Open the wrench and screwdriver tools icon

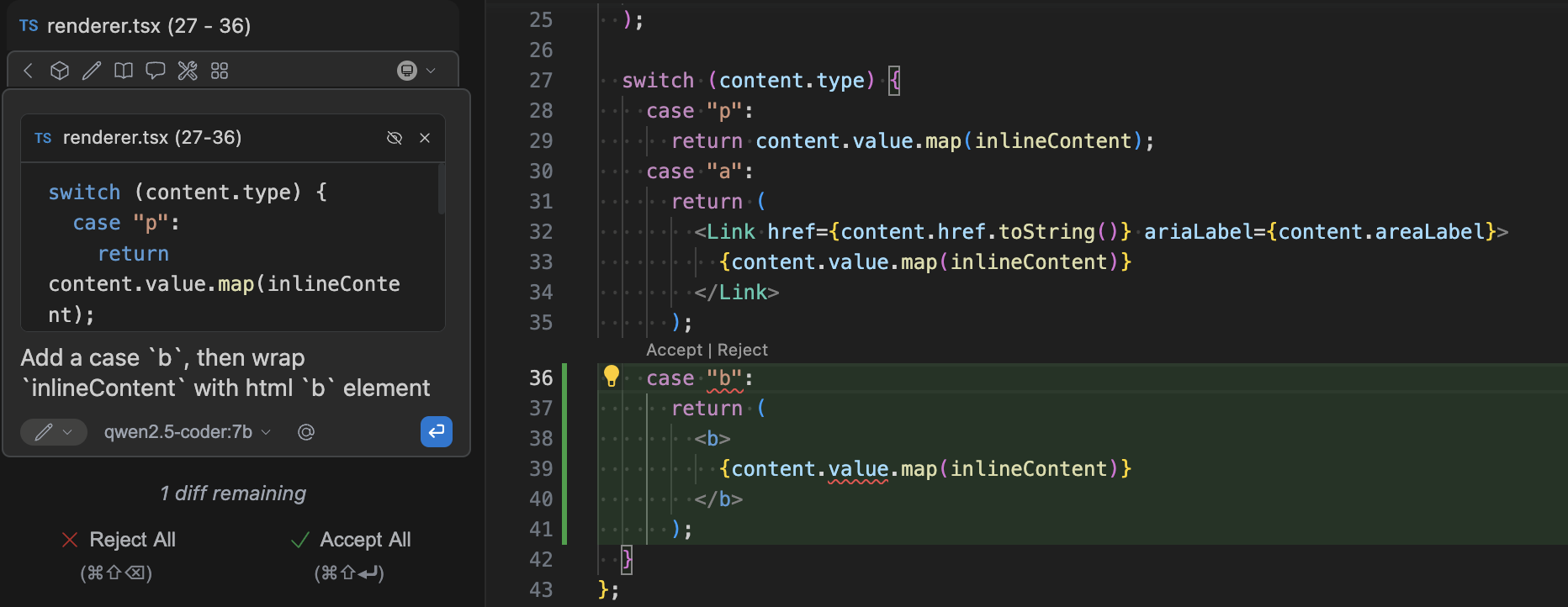tap(188, 71)
